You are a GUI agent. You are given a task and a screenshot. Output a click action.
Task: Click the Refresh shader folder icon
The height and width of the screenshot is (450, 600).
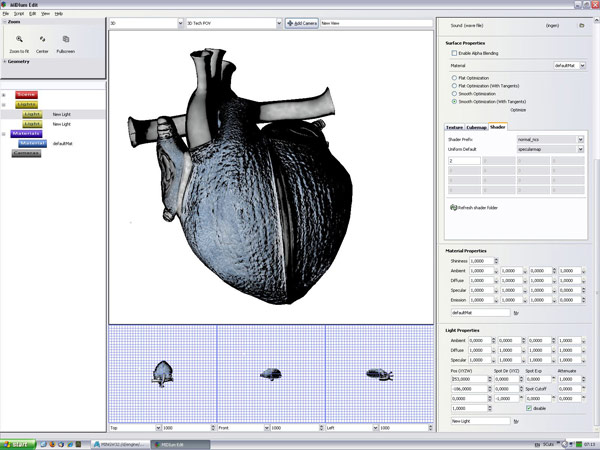coord(453,207)
